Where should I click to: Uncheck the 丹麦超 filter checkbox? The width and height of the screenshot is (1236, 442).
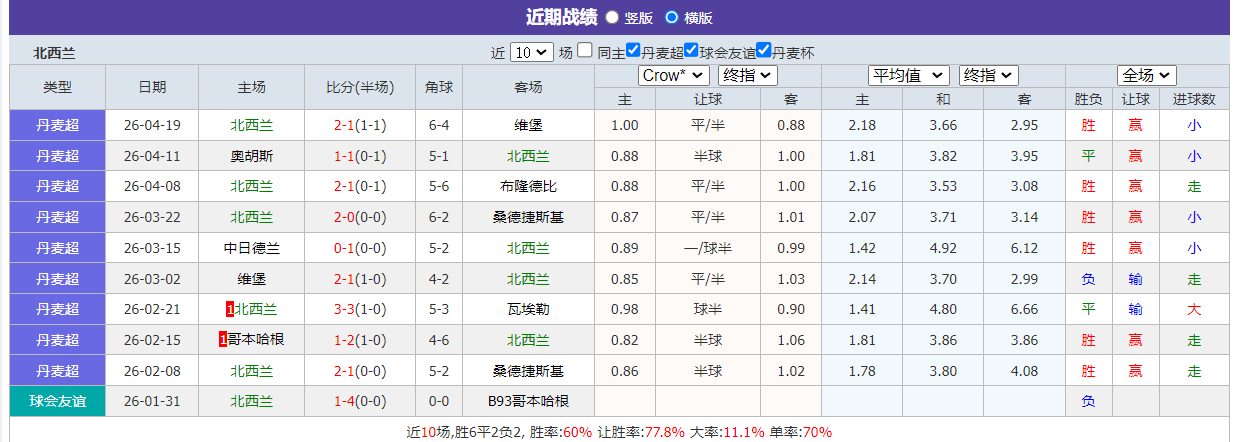pos(632,50)
